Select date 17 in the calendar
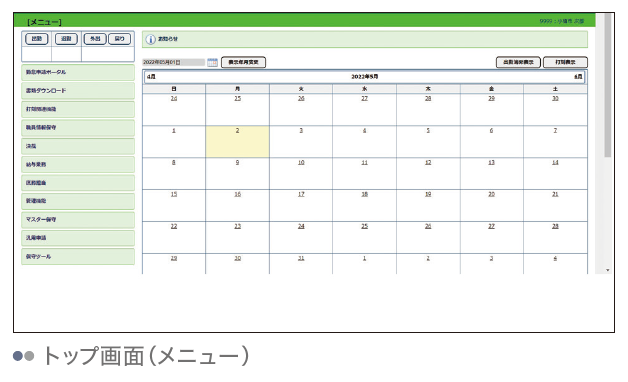This screenshot has height=382, width=628. coord(301,194)
